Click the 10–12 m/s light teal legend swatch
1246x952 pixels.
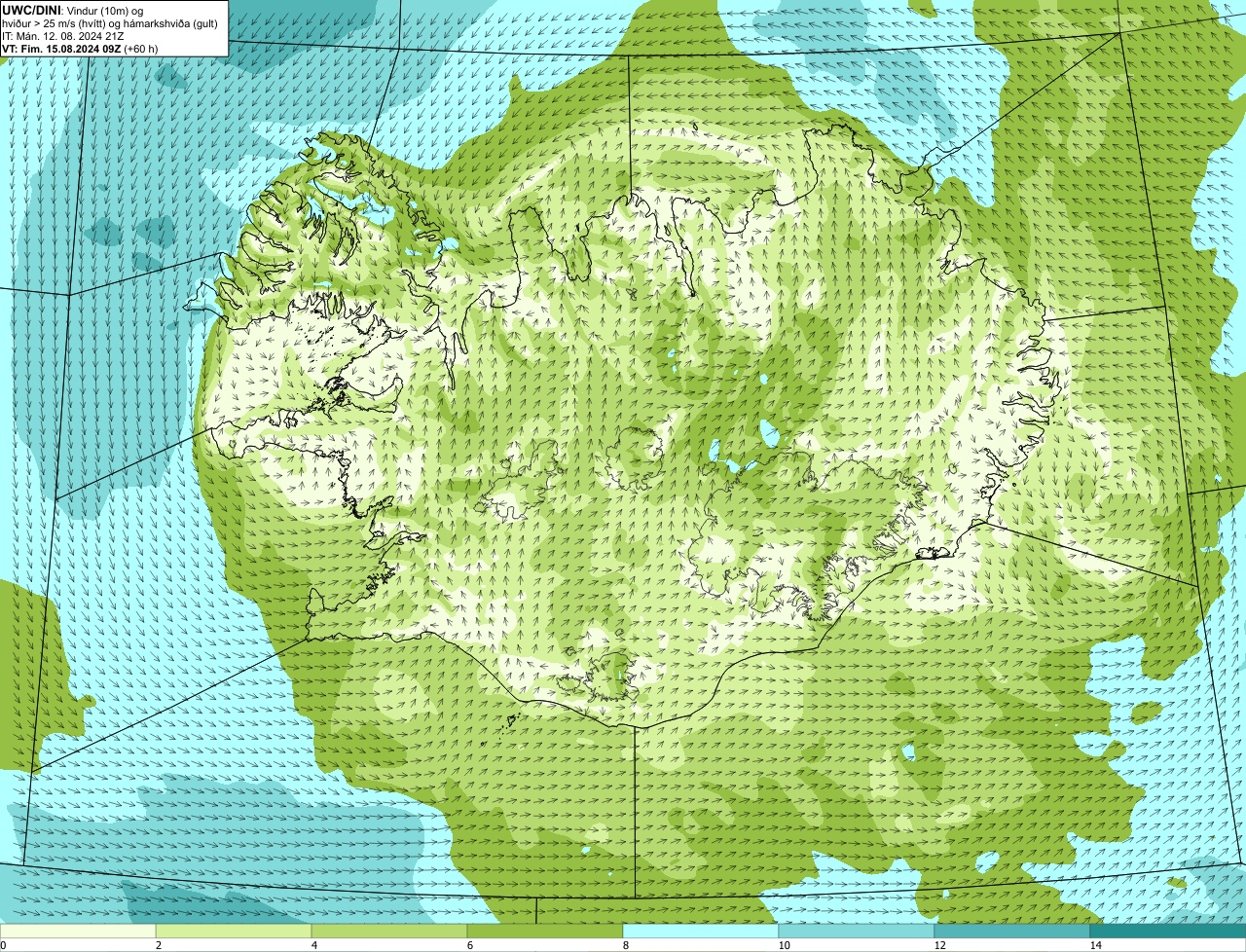point(857,931)
